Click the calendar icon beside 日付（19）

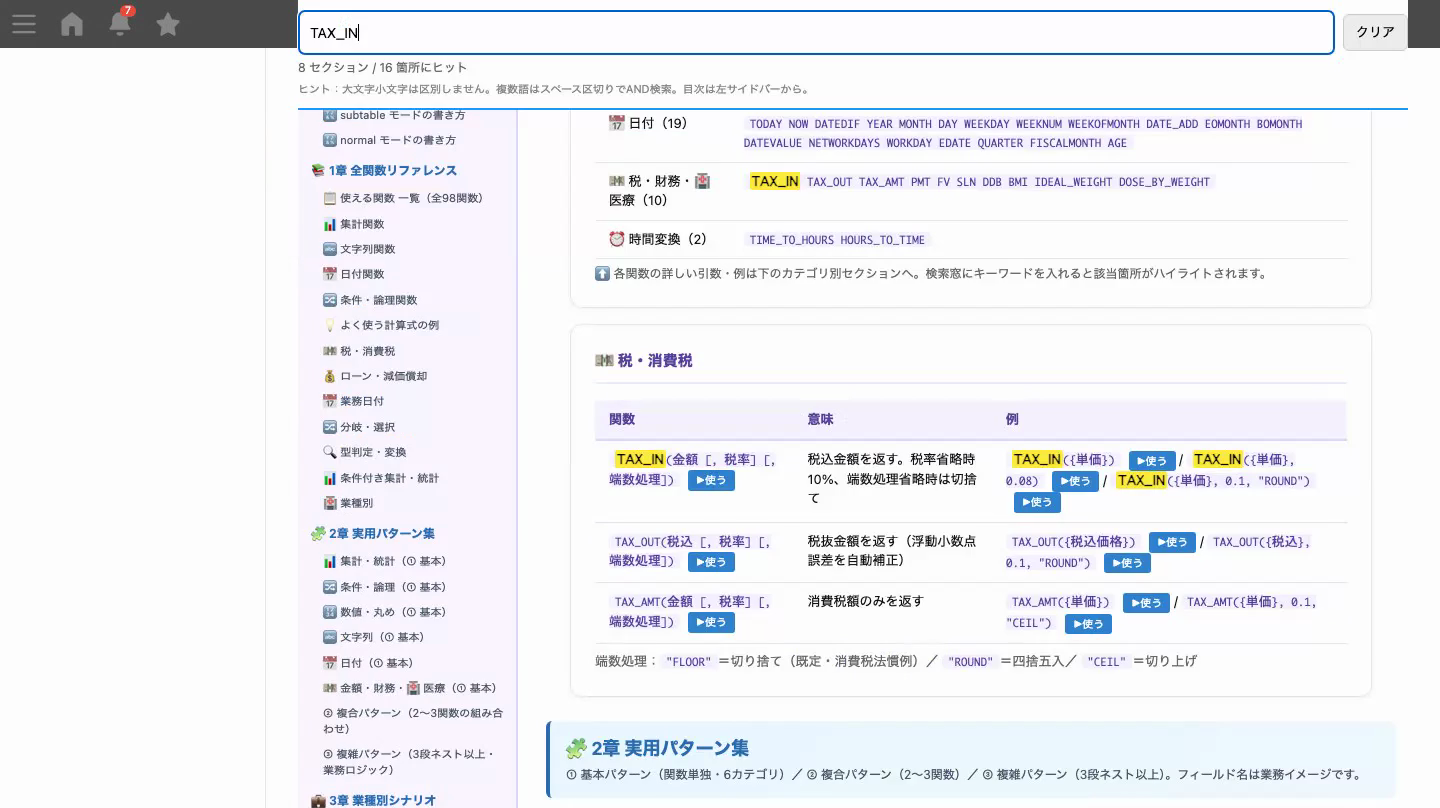pyautogui.click(x=616, y=123)
